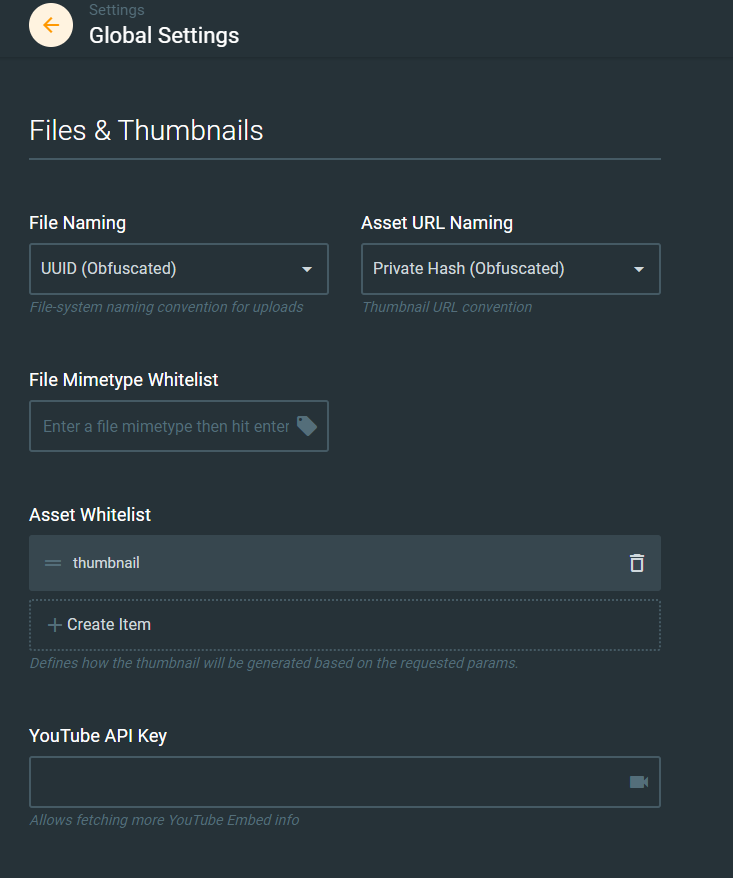Open the Asset URL Naming dropdown

[511, 269]
